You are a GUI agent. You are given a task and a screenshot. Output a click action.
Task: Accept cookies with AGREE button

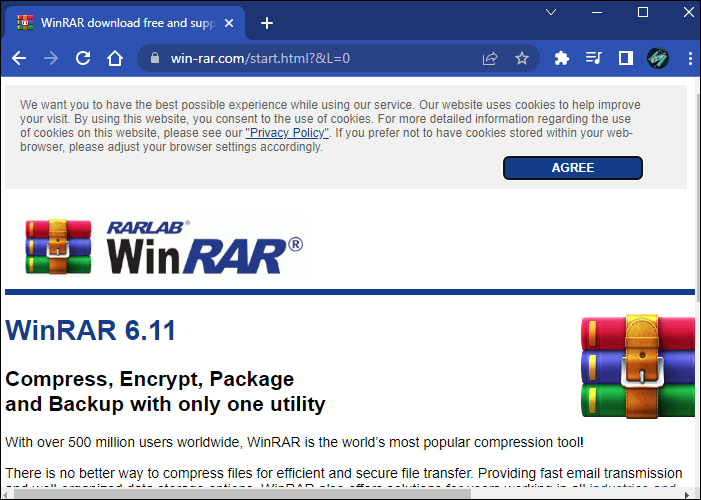[x=573, y=168]
